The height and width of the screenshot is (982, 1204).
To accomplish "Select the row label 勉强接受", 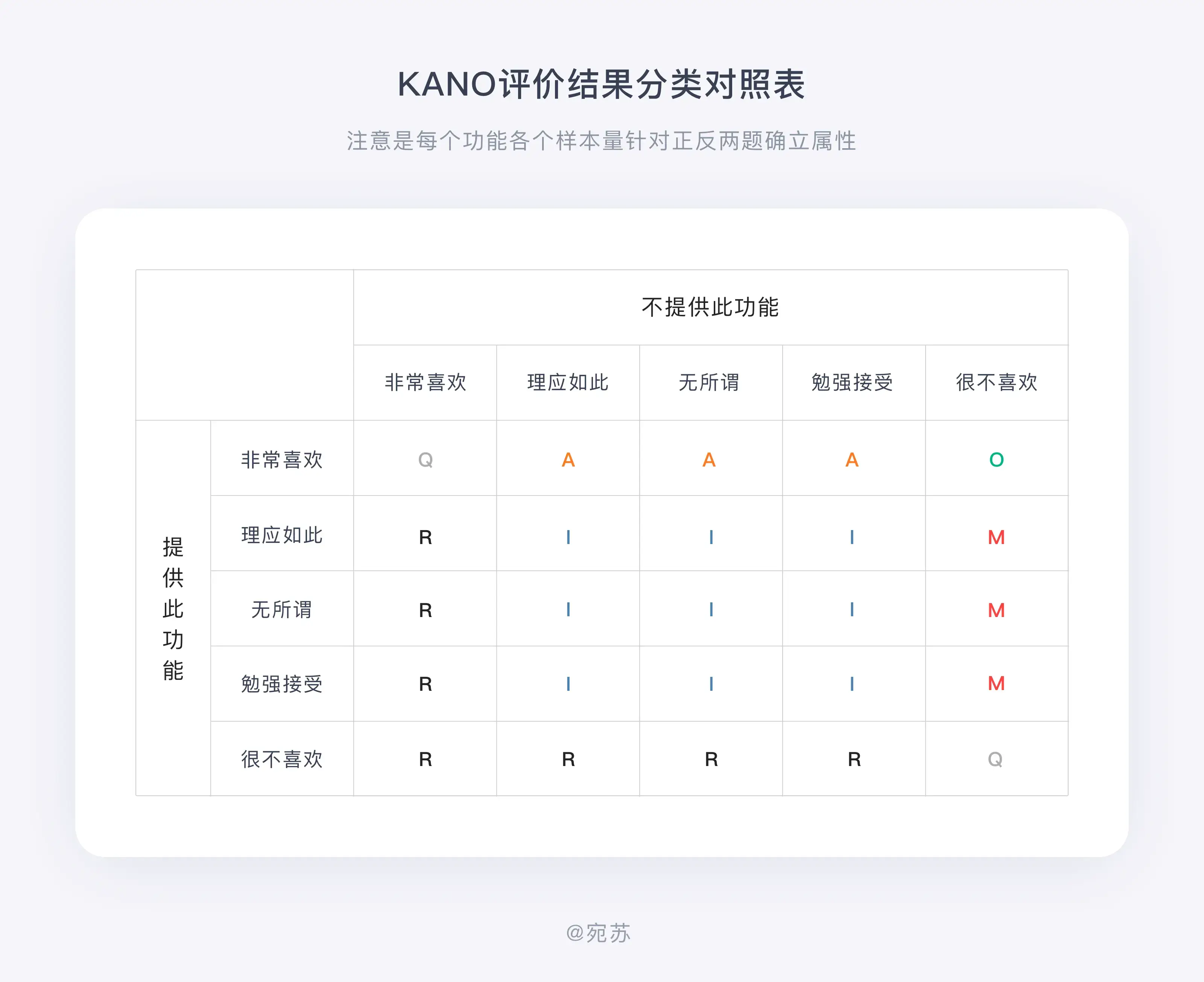I will (282, 684).
